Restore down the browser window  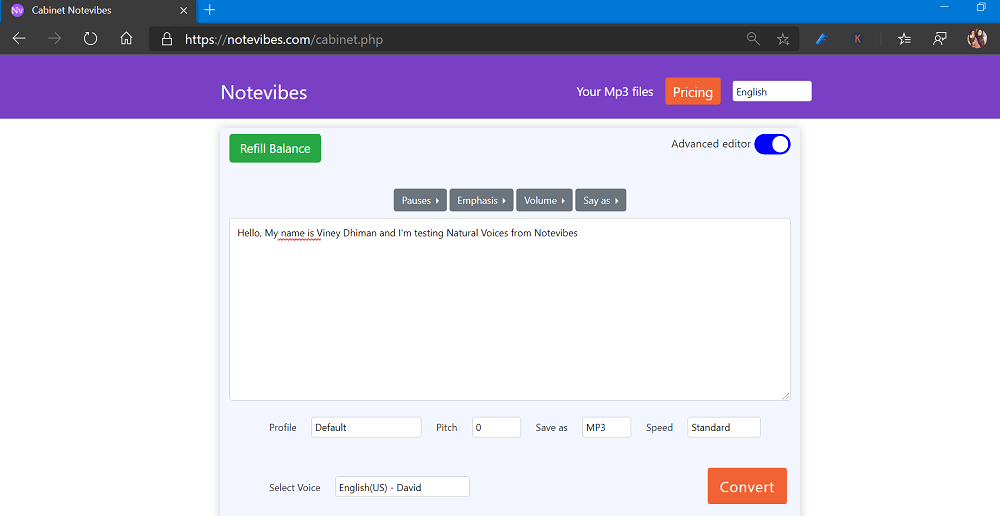click(x=981, y=7)
